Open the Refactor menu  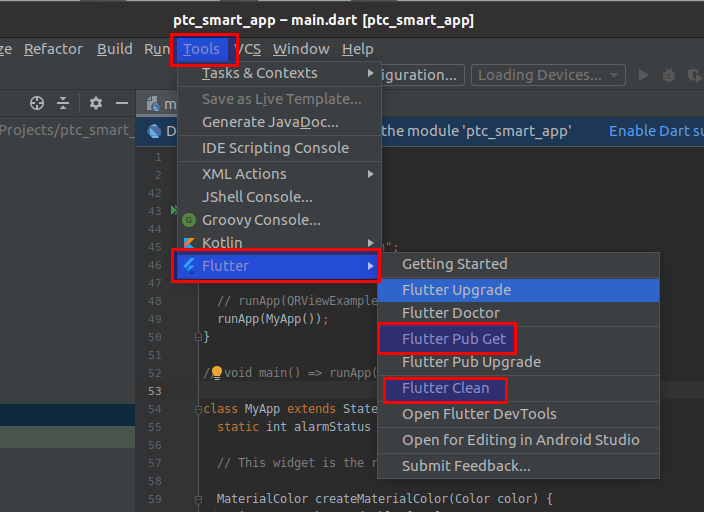53,49
